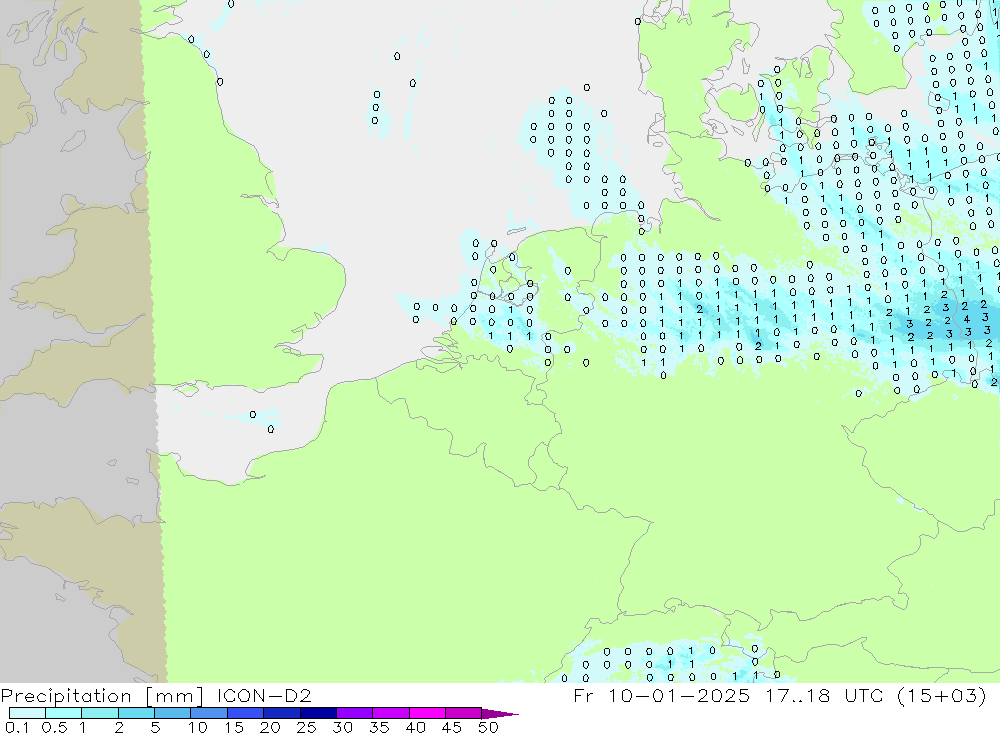This screenshot has height=733, width=1000.
Task: Click the '17..18 UTC' time text
Action: tap(825, 695)
